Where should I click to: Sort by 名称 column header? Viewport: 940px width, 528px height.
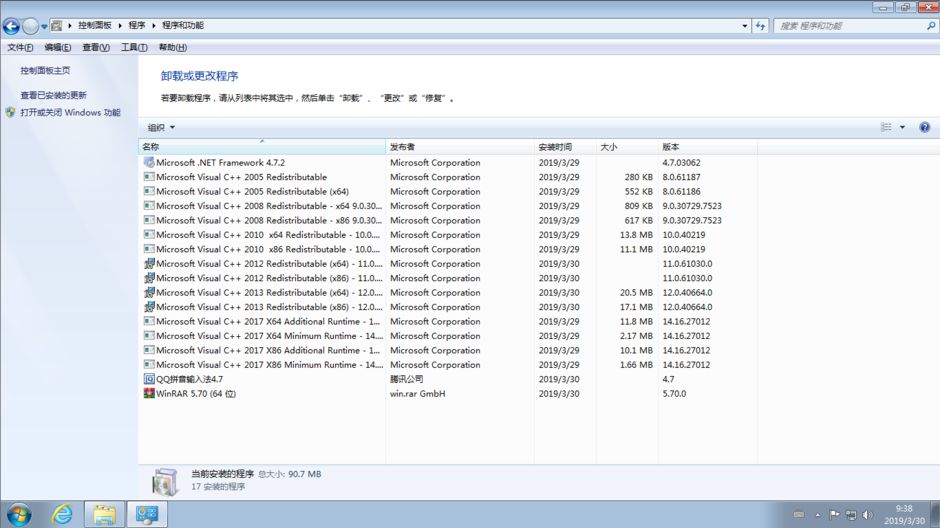[x=261, y=147]
